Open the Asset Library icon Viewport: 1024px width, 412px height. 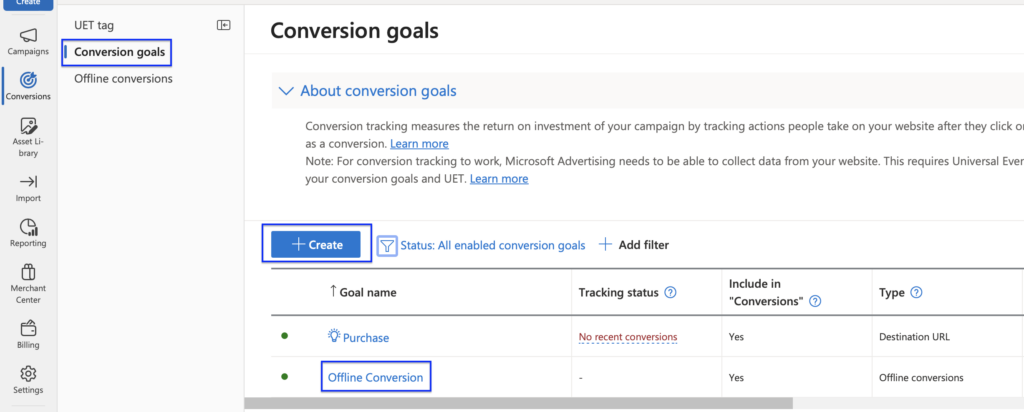tap(28, 127)
